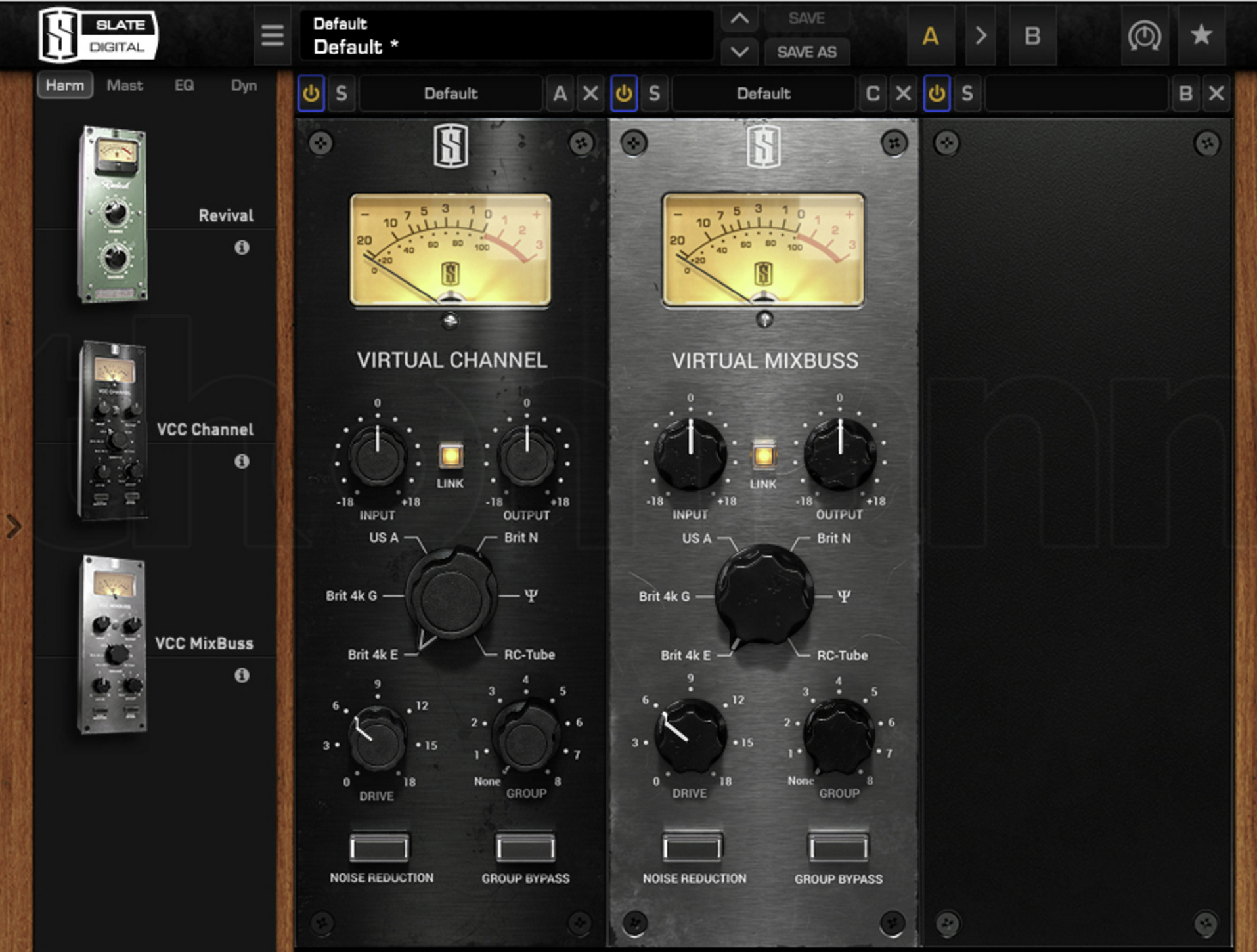Select Brit N console on Virtual Channel
The height and width of the screenshot is (952, 1257).
click(x=521, y=538)
